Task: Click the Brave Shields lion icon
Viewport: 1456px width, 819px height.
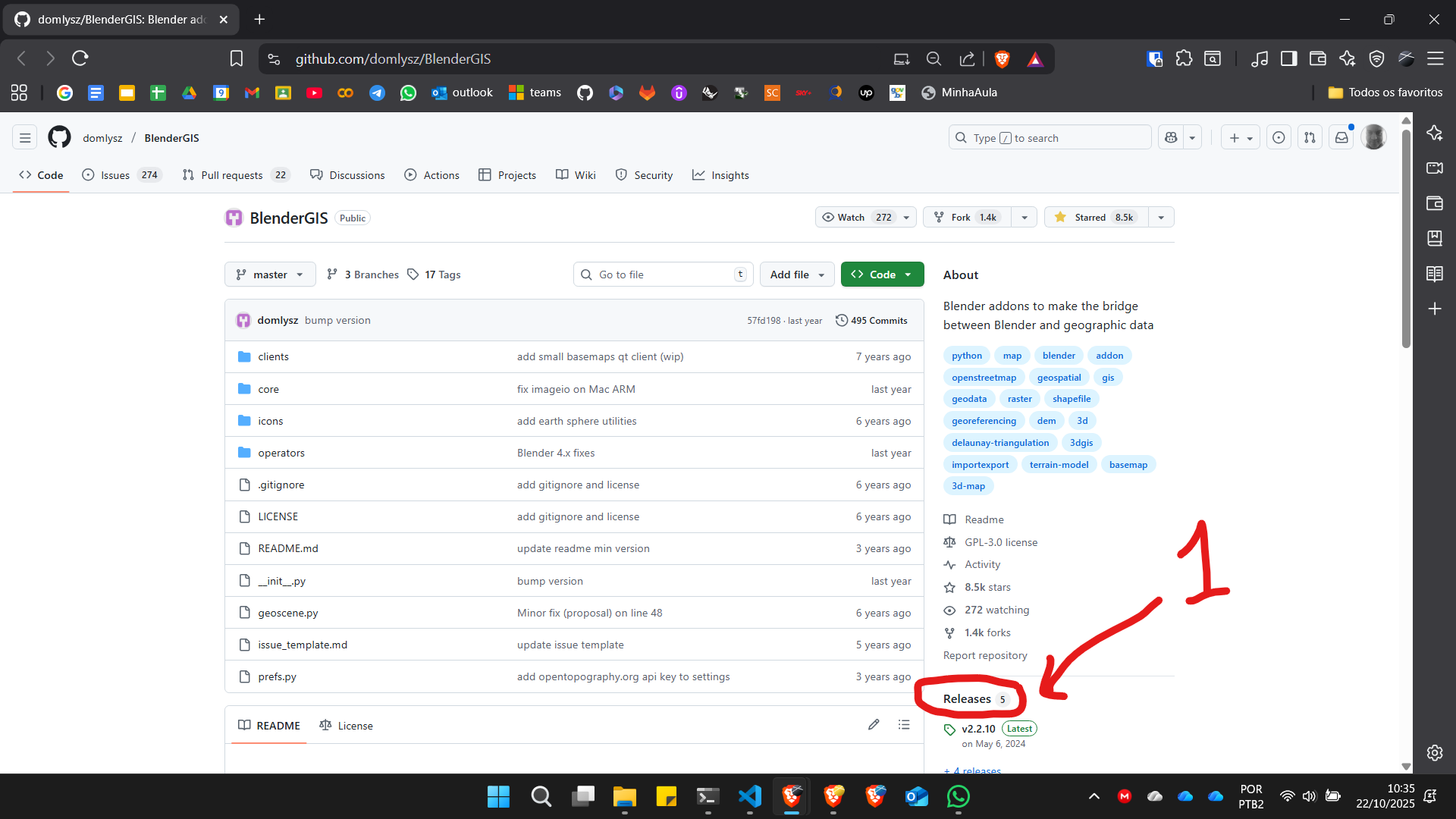Action: pos(1002,59)
